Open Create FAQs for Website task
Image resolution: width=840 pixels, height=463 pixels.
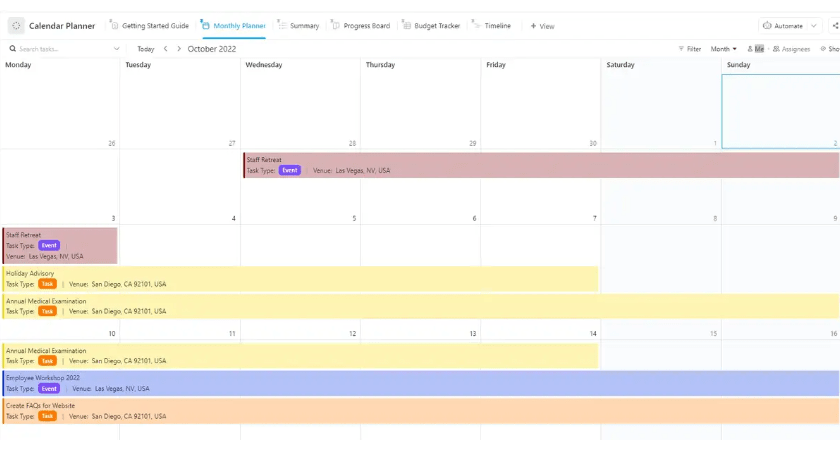421,411
